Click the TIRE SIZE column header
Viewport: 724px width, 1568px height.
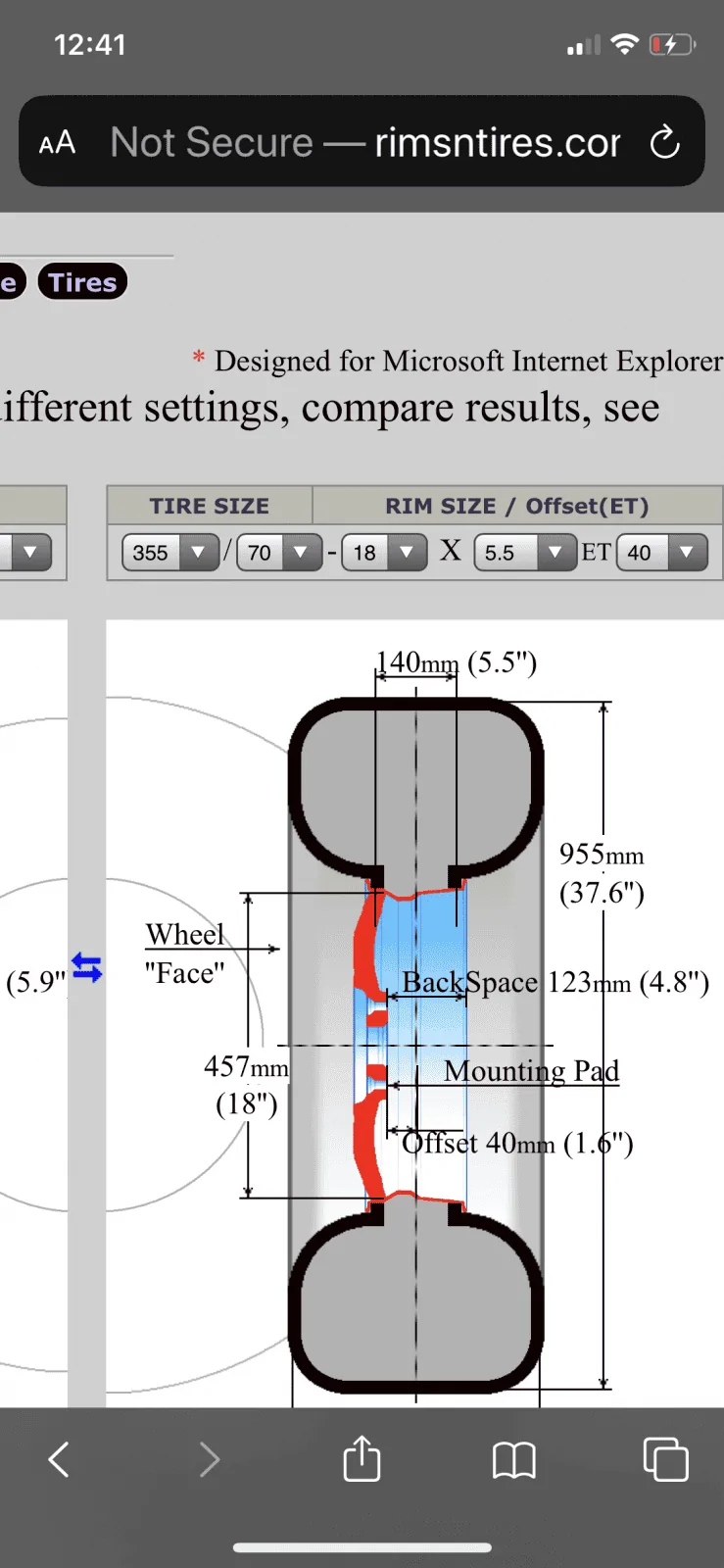point(210,506)
